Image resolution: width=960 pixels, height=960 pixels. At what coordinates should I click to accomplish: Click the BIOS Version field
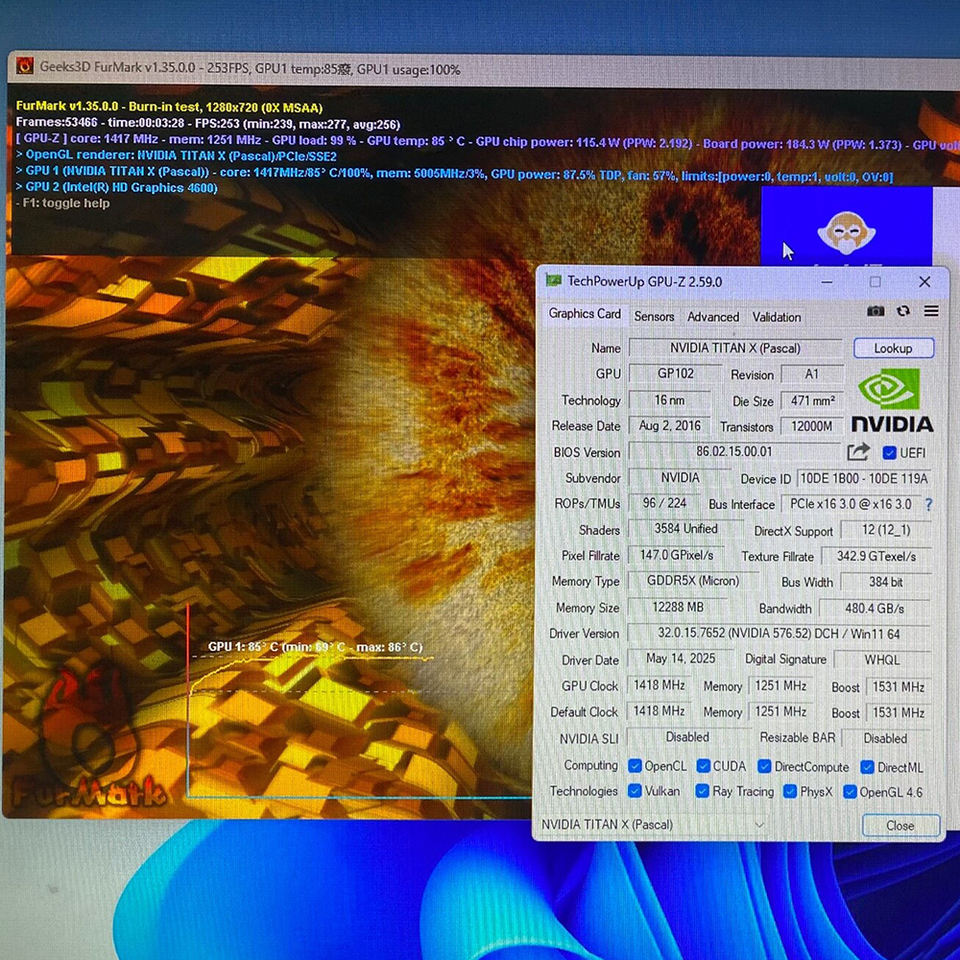point(733,452)
